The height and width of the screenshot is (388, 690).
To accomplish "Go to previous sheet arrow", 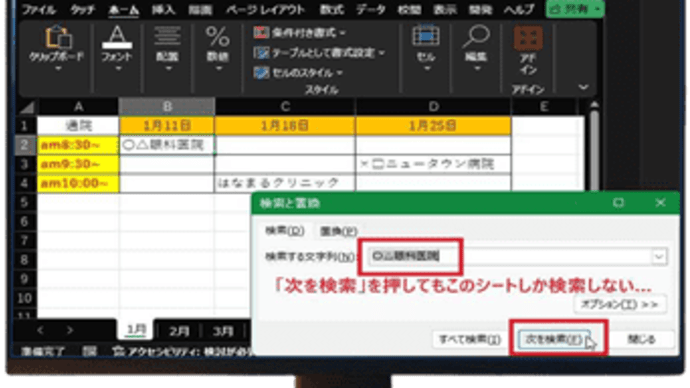I will [40, 330].
